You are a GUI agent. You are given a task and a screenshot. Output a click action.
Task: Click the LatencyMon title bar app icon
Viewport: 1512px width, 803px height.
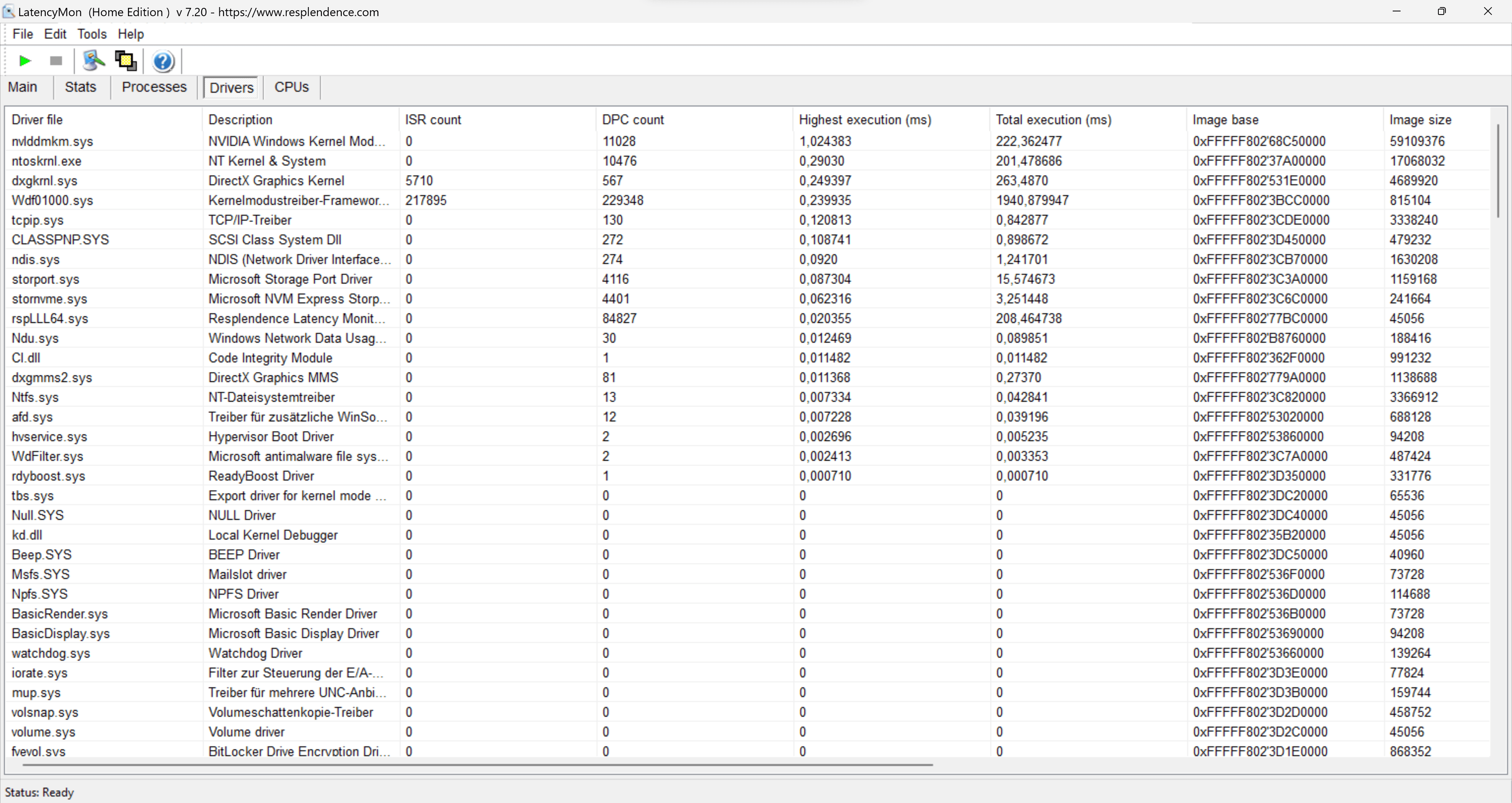[9, 12]
